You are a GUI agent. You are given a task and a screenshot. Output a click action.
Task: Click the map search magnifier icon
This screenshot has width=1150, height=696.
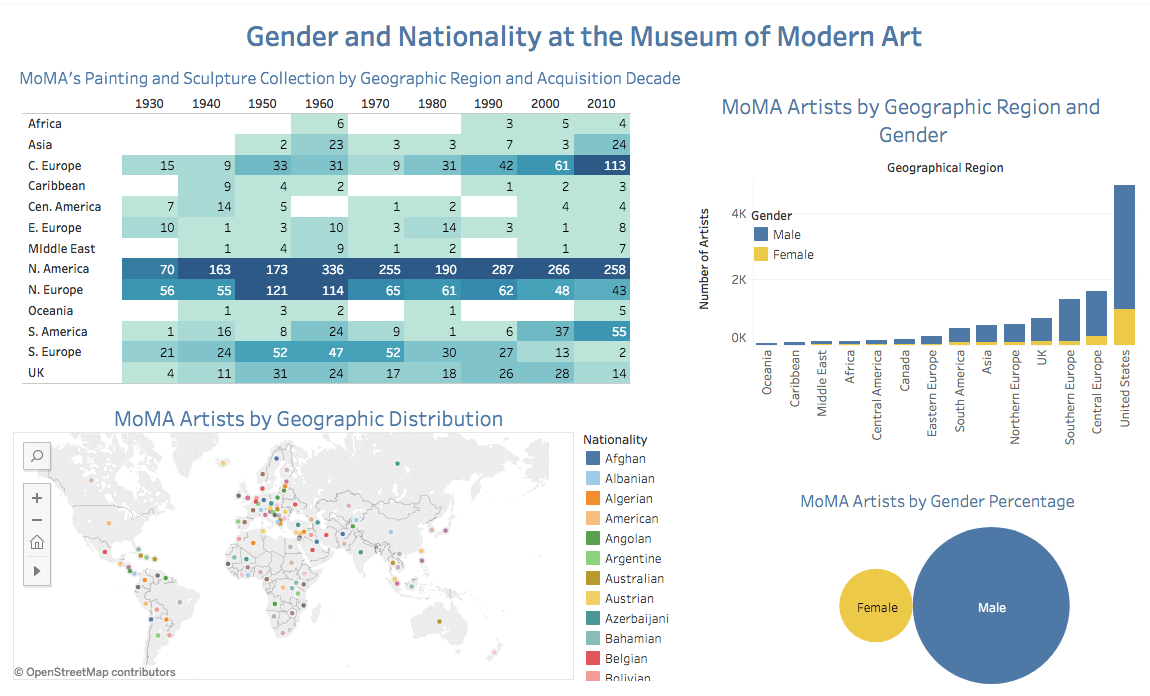click(37, 456)
